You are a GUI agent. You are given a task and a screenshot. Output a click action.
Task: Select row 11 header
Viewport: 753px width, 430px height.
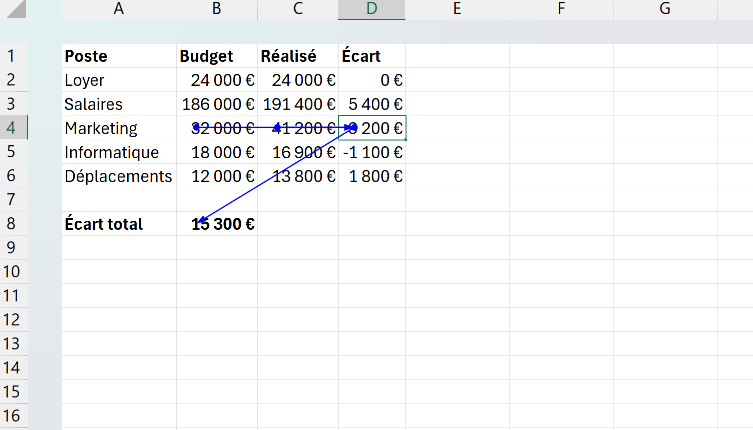13,296
